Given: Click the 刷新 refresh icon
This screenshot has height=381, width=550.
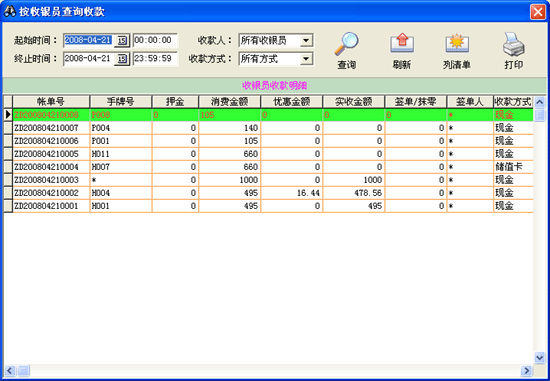Looking at the screenshot, I should 402,44.
